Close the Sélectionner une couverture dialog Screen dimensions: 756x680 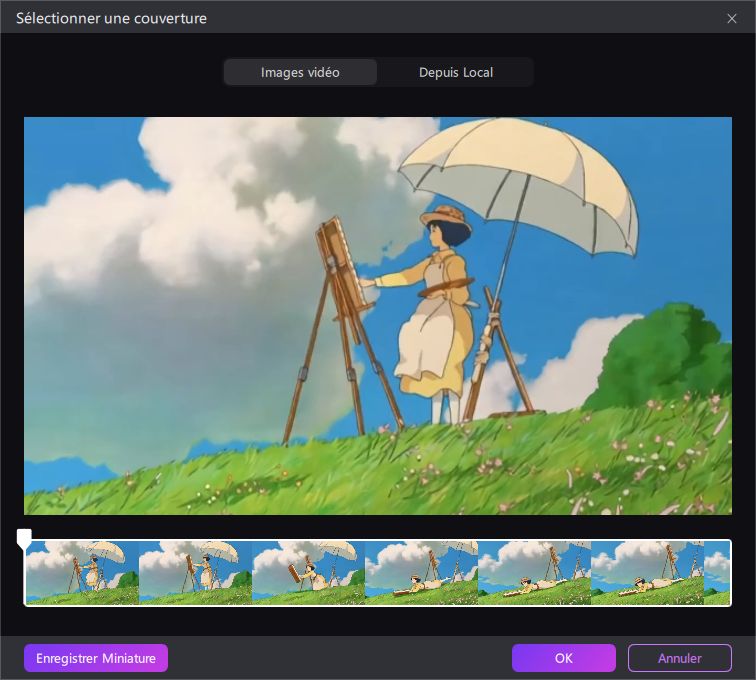pos(732,18)
